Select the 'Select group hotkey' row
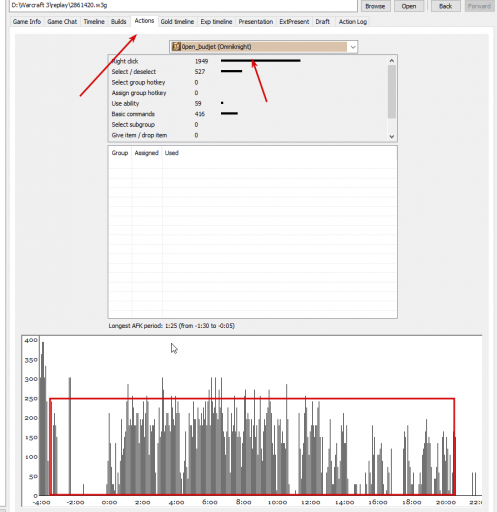 coord(247,82)
